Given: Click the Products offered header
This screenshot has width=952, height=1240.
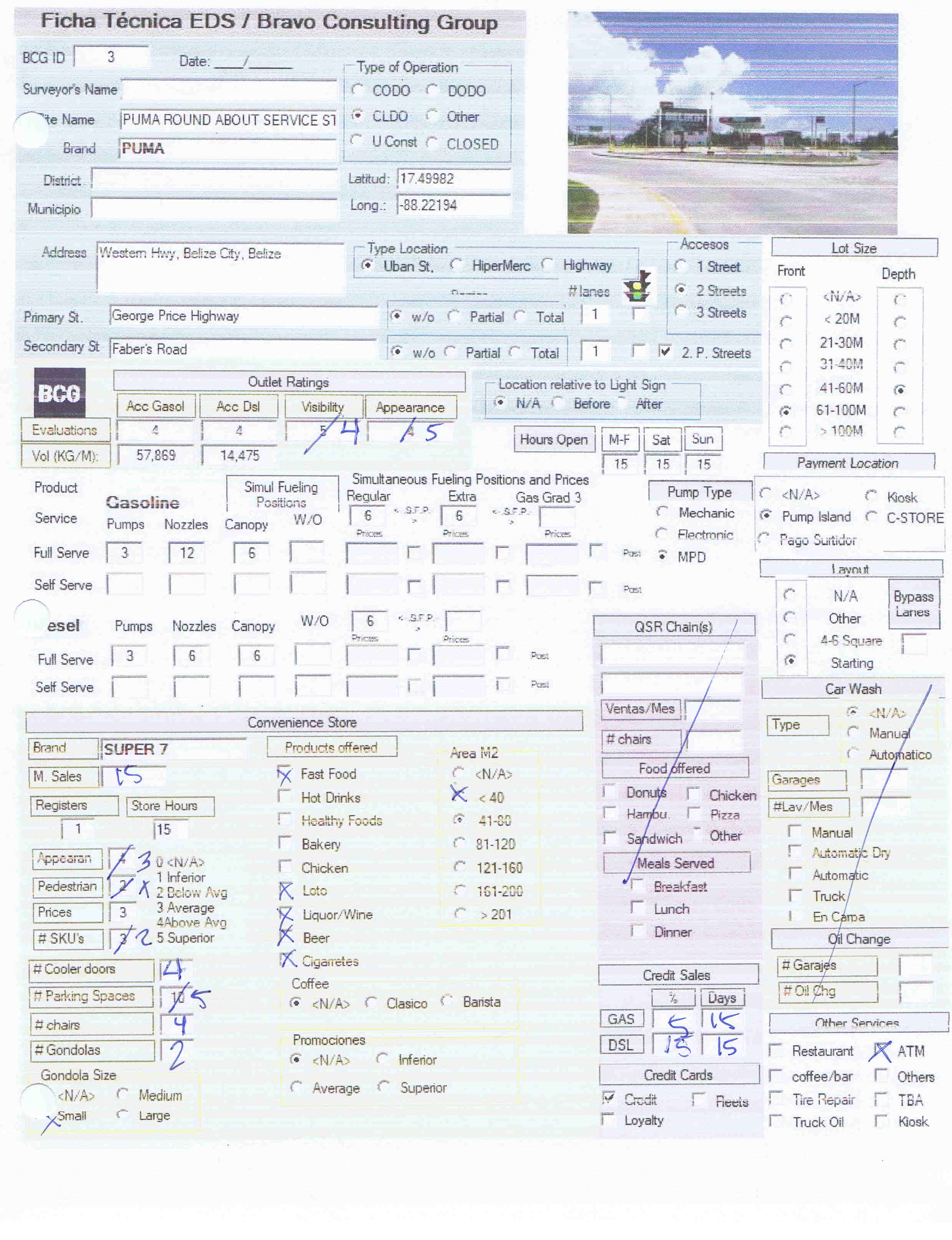Looking at the screenshot, I should (x=331, y=747).
